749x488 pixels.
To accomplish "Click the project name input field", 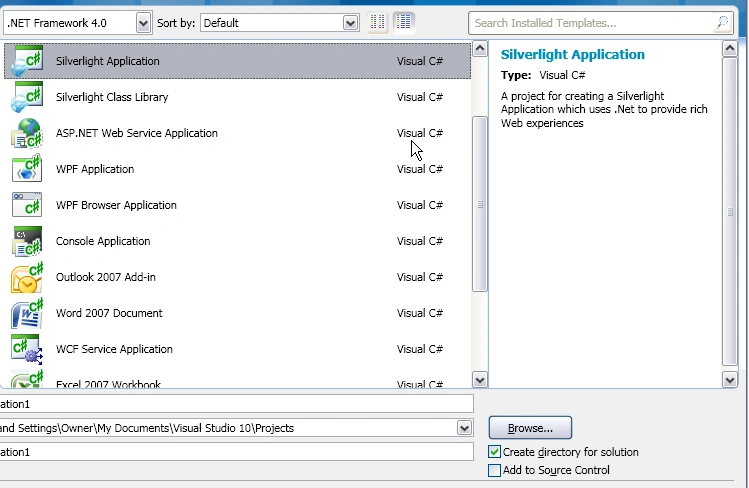I will click(x=236, y=404).
